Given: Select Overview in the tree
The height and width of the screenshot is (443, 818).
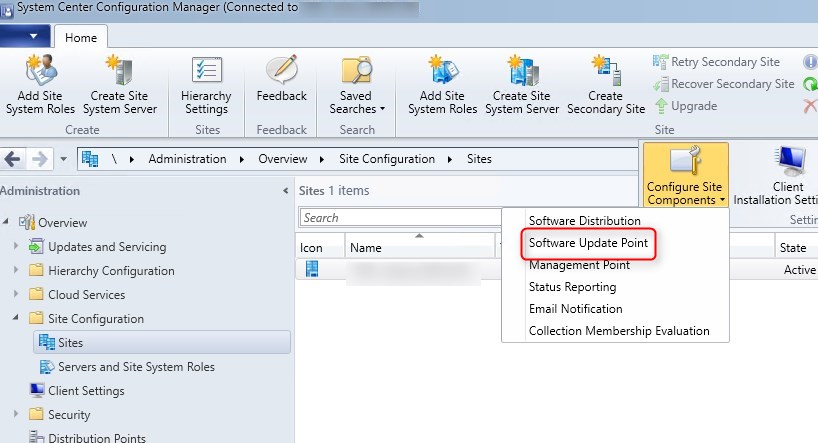Looking at the screenshot, I should point(62,223).
